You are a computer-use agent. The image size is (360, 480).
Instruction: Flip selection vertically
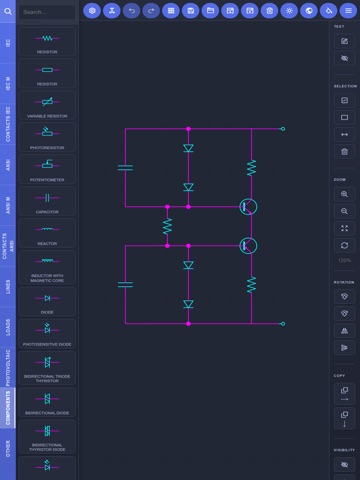click(x=344, y=348)
